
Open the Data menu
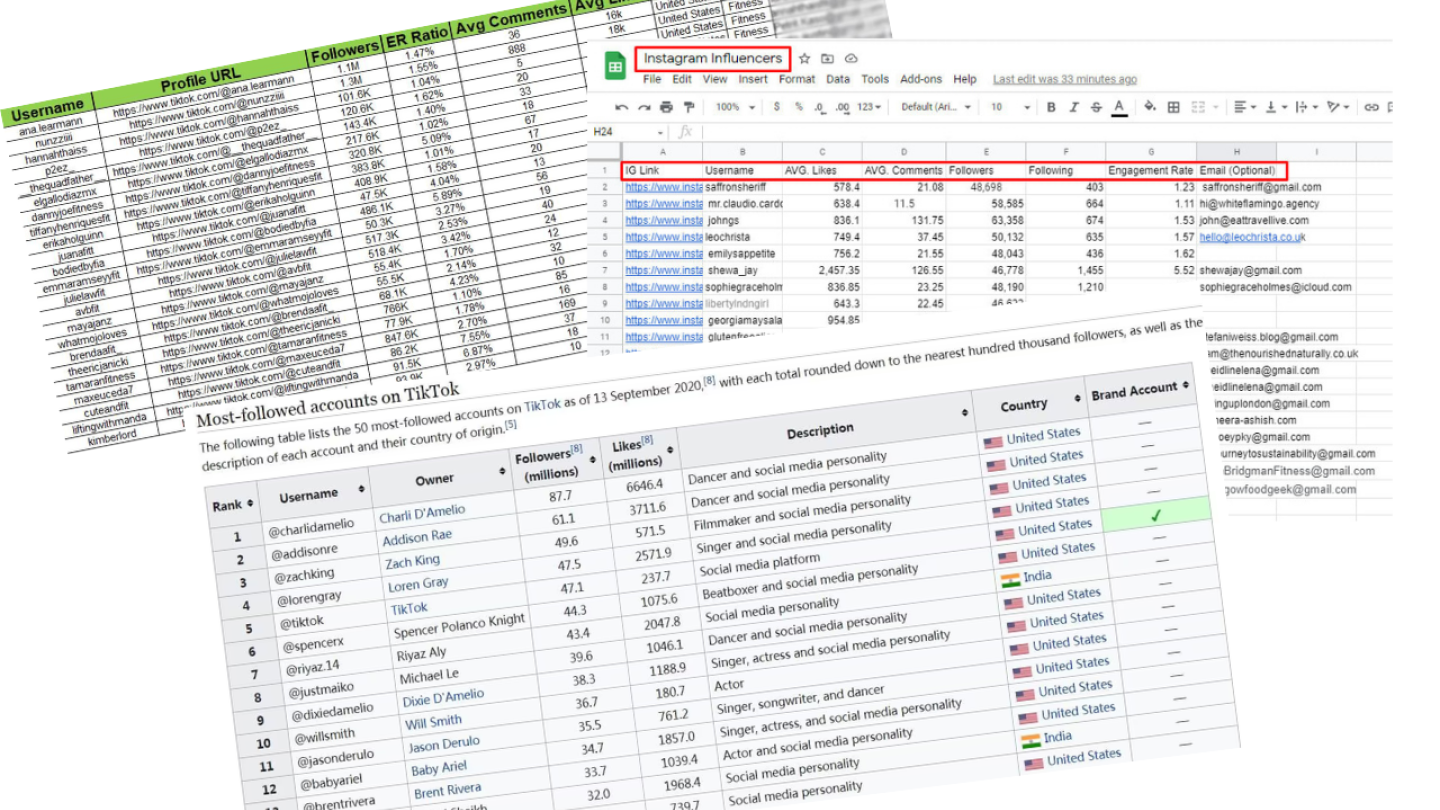[x=838, y=79]
